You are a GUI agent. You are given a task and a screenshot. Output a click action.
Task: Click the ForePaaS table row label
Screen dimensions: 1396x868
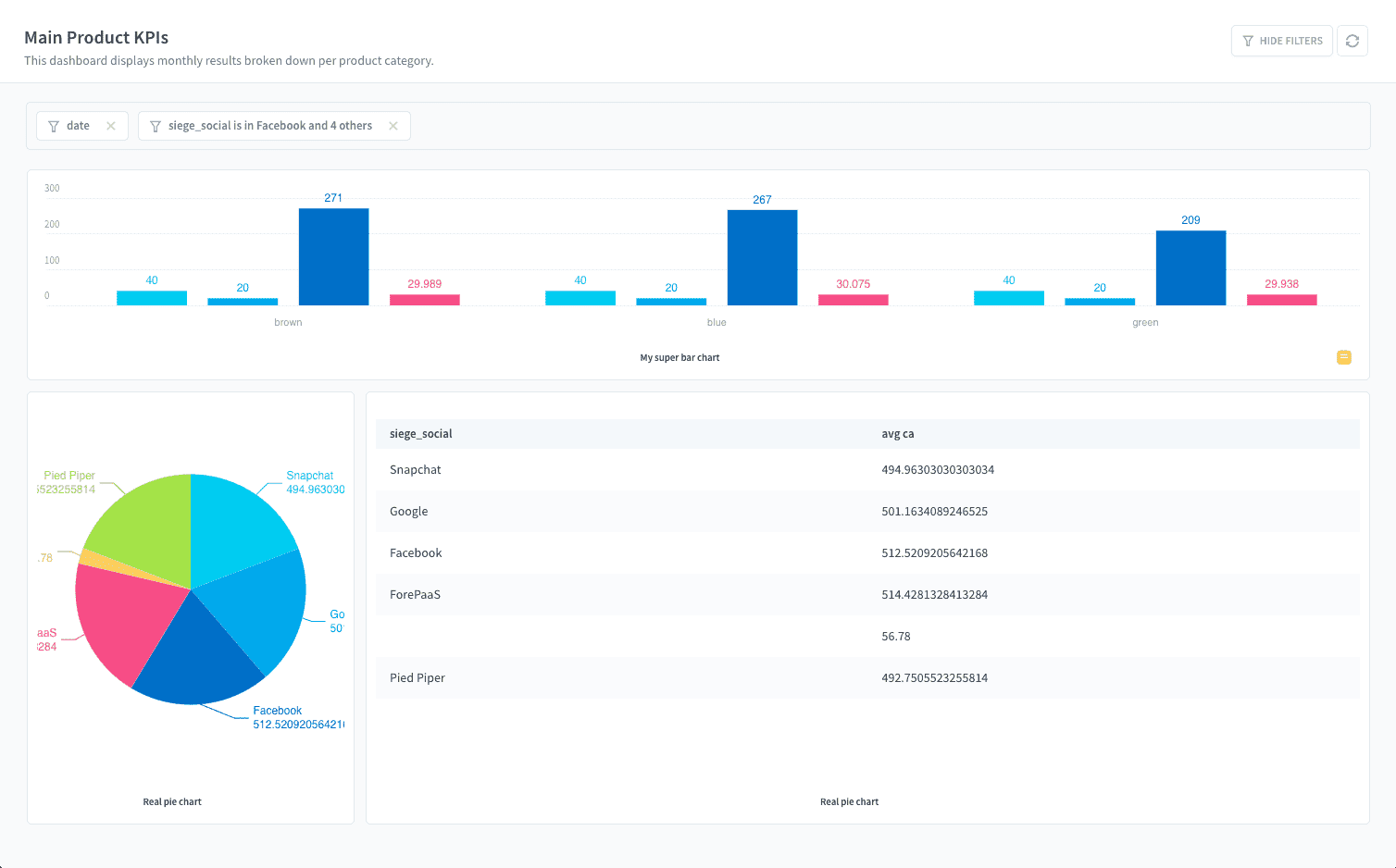pos(415,594)
